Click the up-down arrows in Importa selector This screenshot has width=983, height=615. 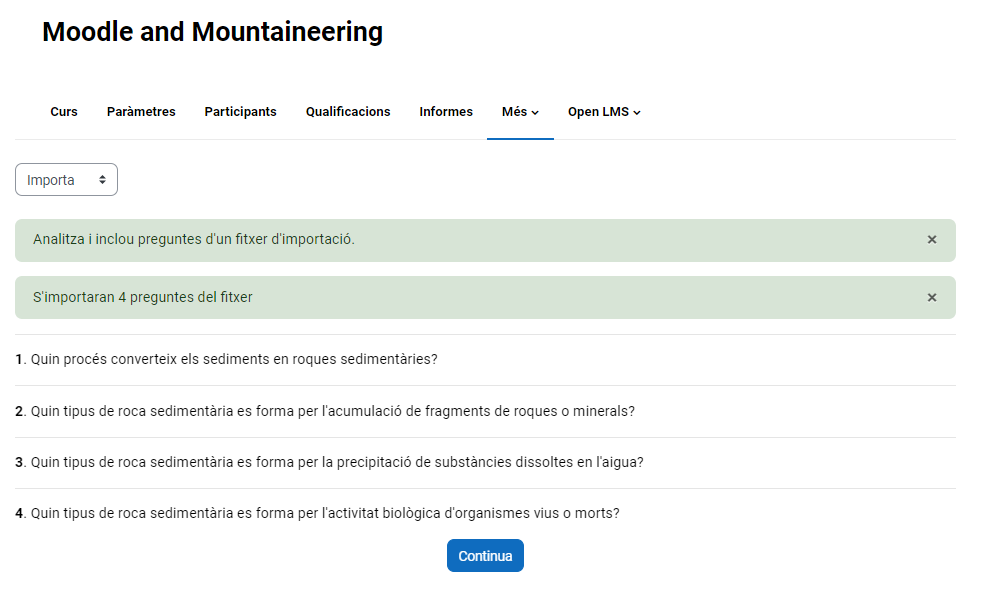point(102,180)
